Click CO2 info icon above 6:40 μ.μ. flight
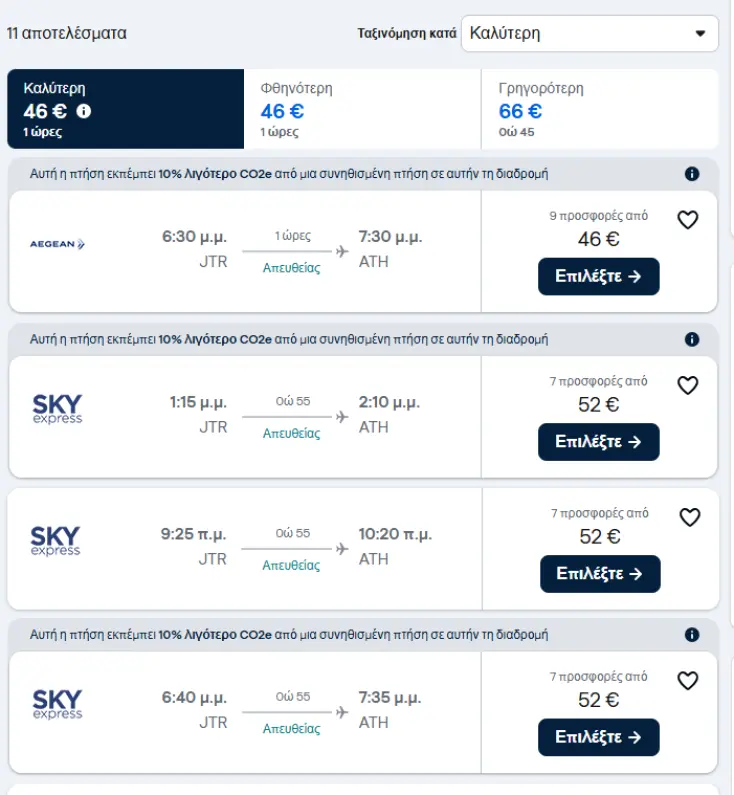Image resolution: width=734 pixels, height=795 pixels. pyautogui.click(x=692, y=635)
